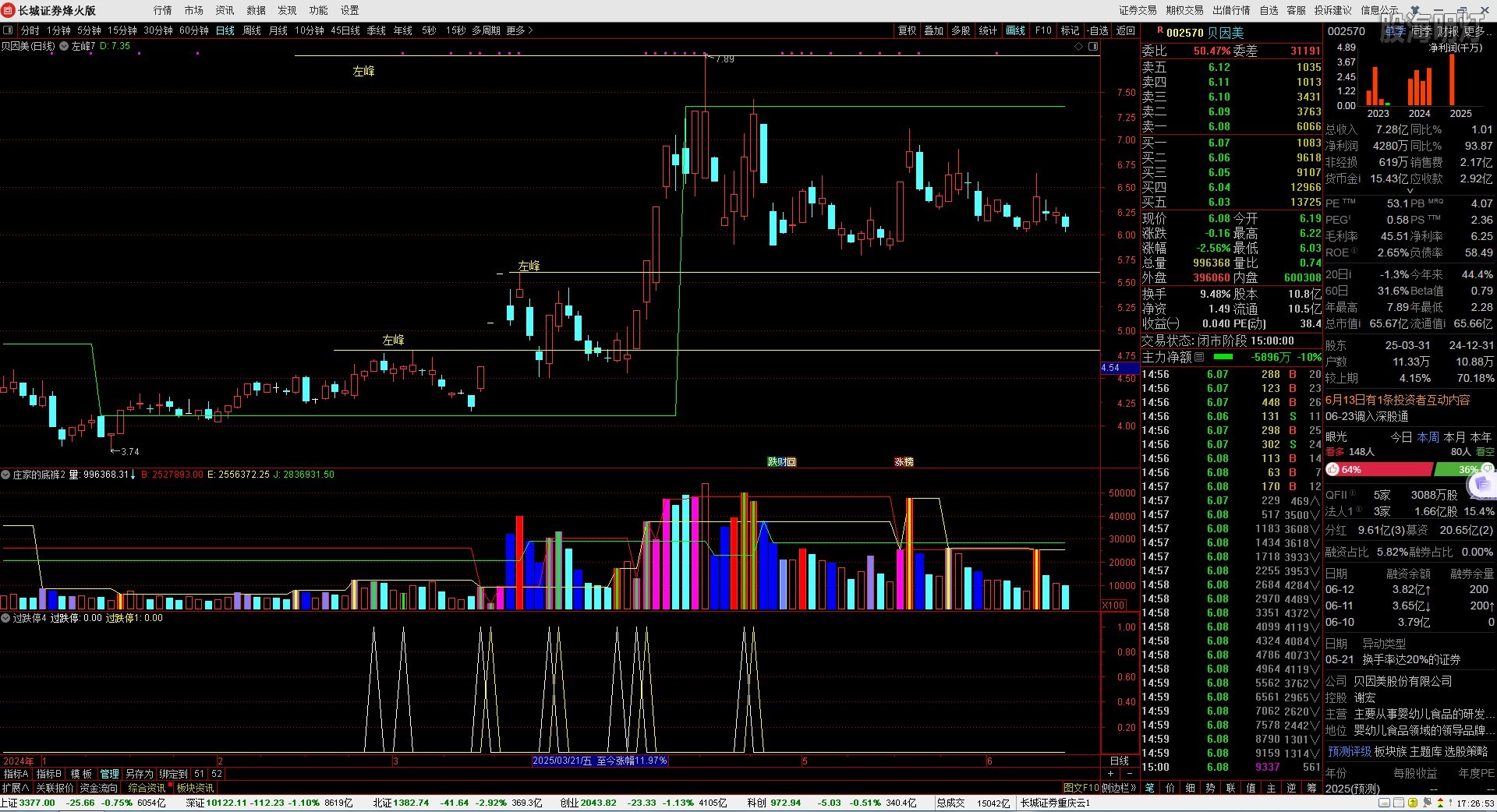Open the 市场 menu

(194, 10)
